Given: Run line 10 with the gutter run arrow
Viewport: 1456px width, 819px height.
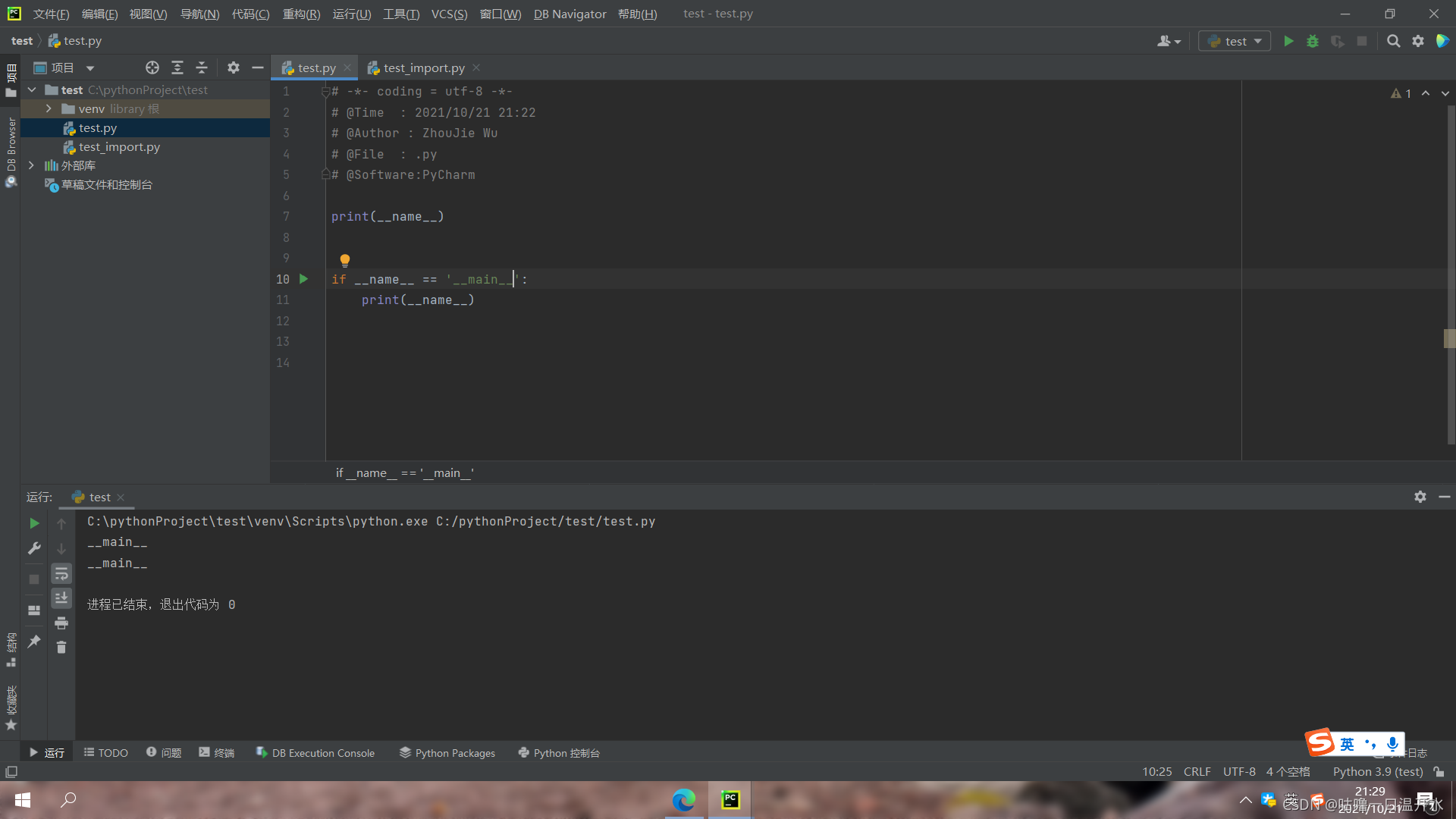Looking at the screenshot, I should 304,279.
